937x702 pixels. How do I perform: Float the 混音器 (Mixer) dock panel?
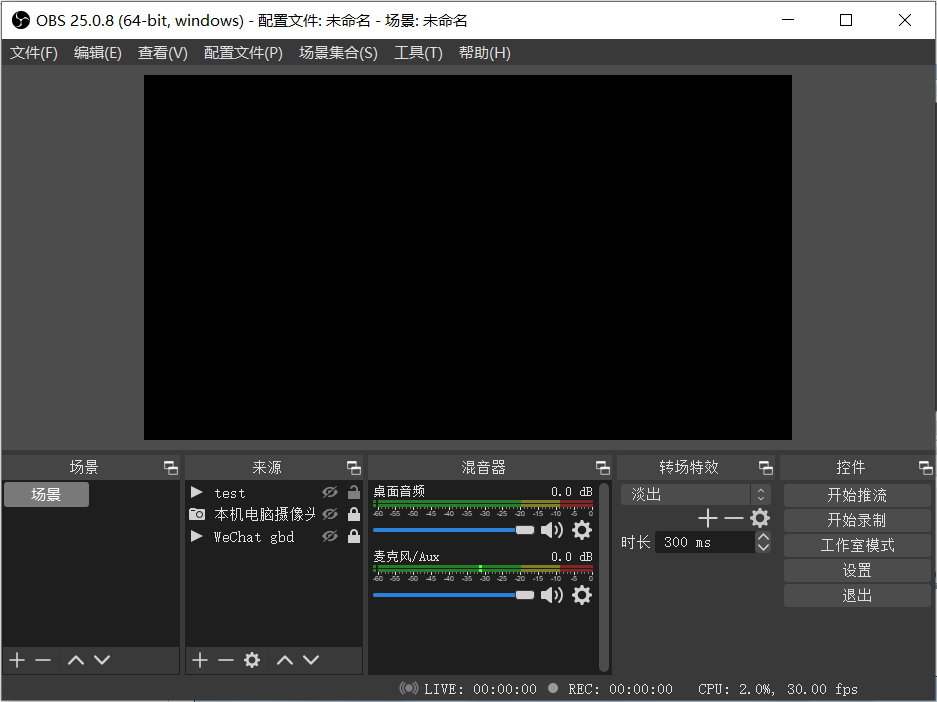click(603, 468)
